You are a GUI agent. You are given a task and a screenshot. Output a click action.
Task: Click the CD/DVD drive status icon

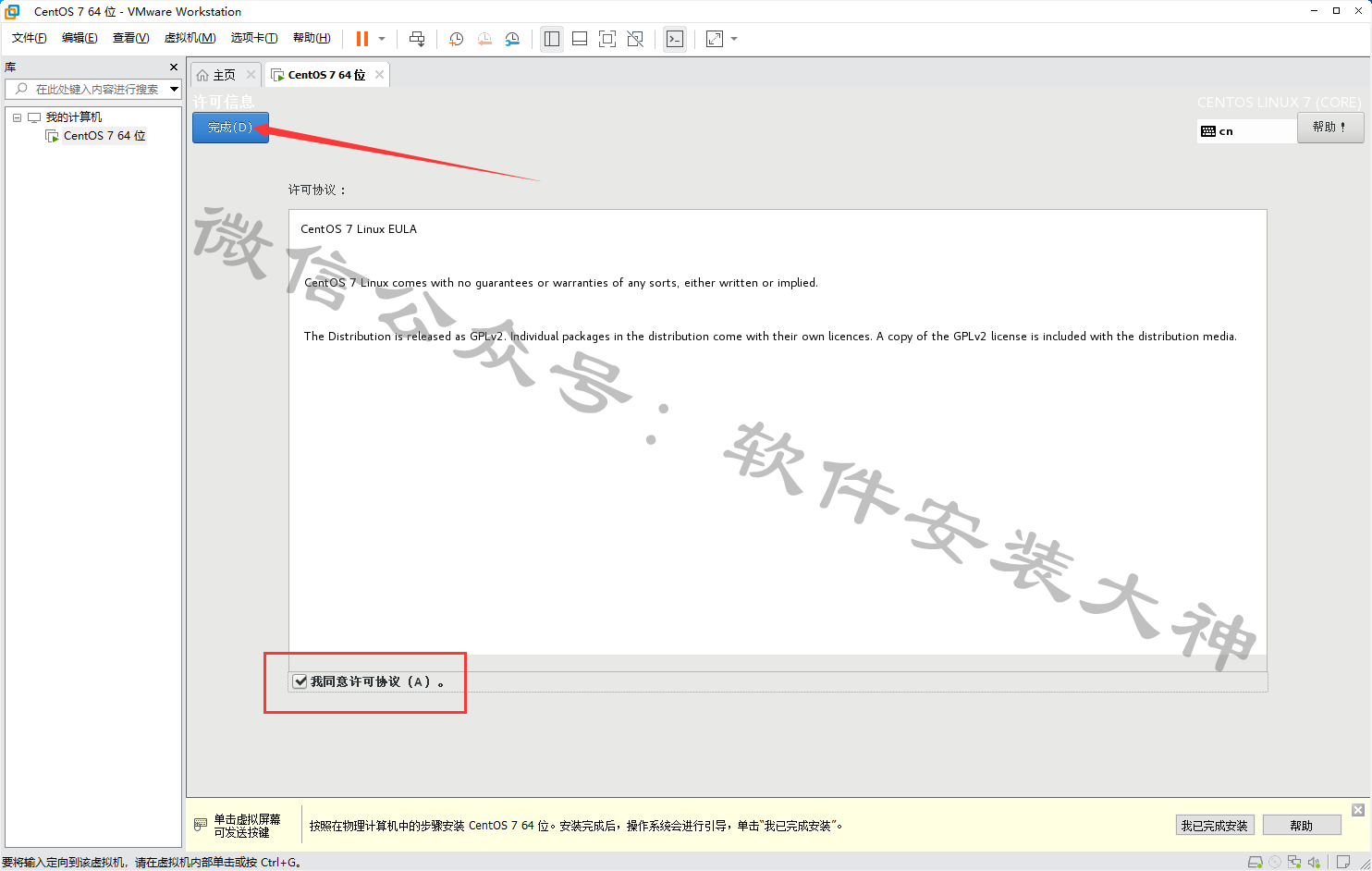[1275, 862]
